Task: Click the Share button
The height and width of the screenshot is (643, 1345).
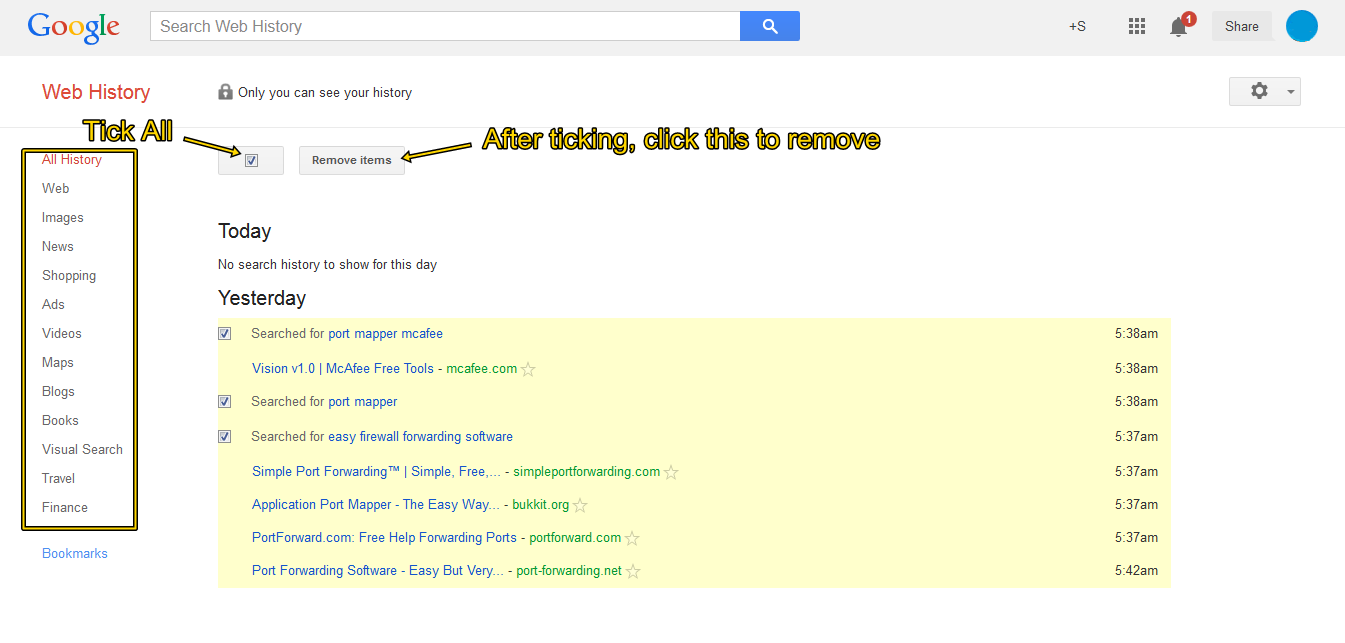Action: click(x=1241, y=27)
